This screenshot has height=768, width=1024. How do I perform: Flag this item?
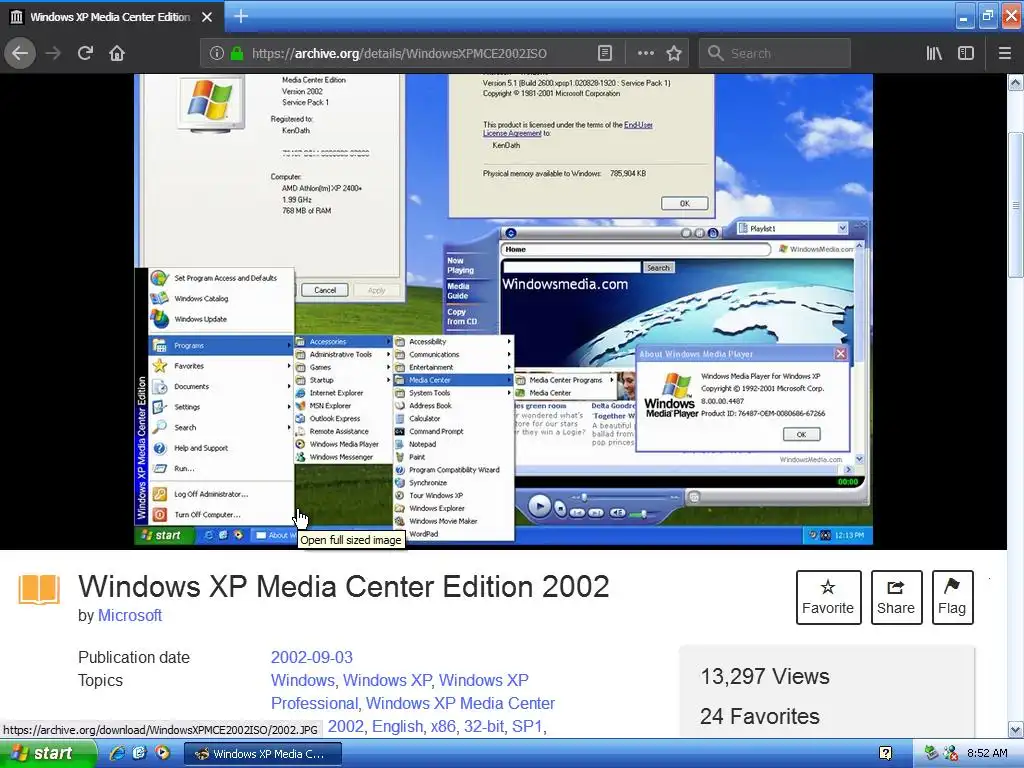point(952,597)
